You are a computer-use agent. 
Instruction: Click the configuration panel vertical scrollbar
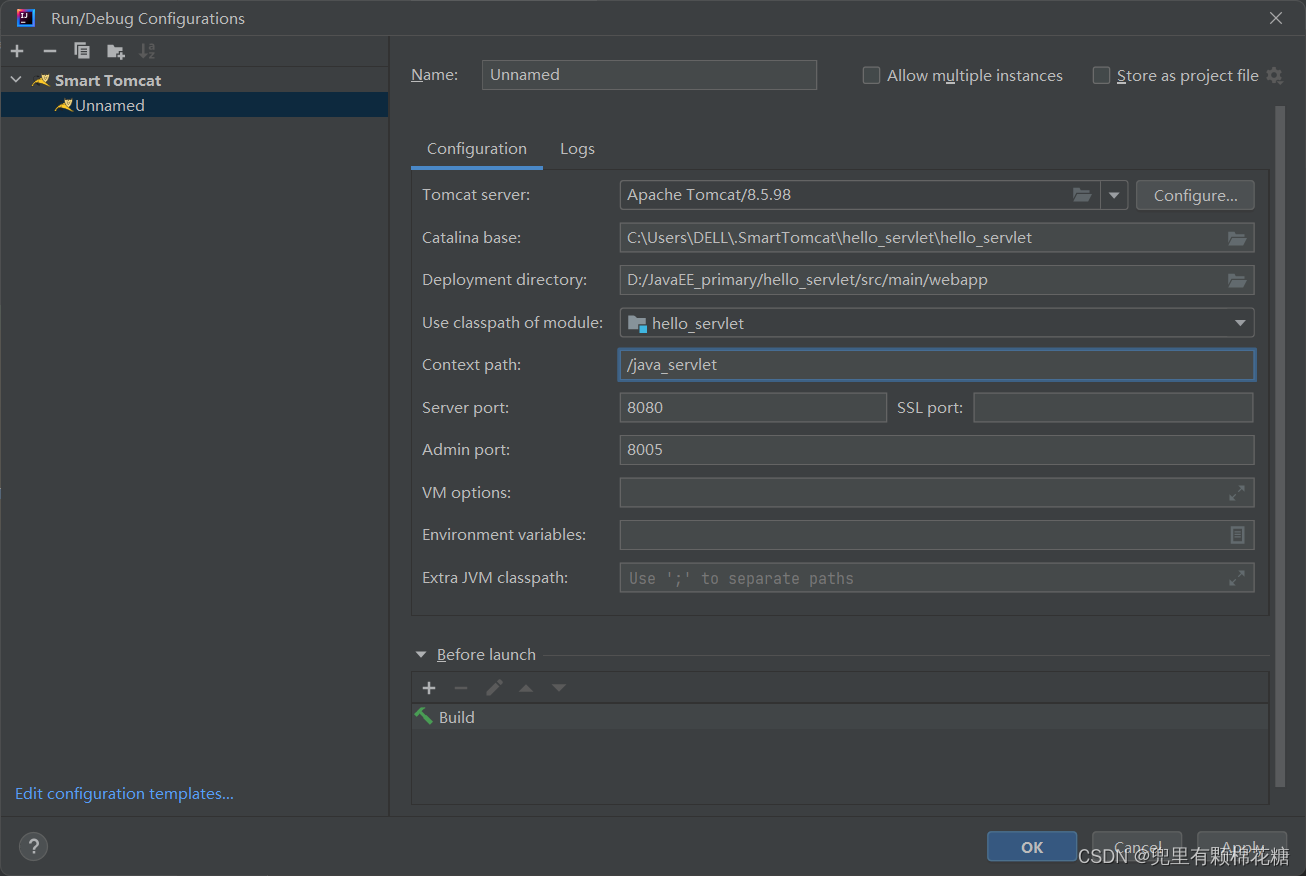pyautogui.click(x=1280, y=445)
